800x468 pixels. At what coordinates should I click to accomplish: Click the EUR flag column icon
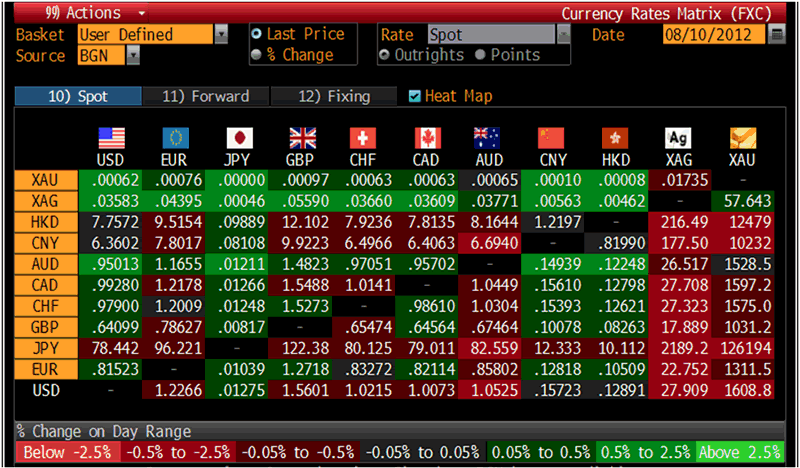tap(175, 139)
